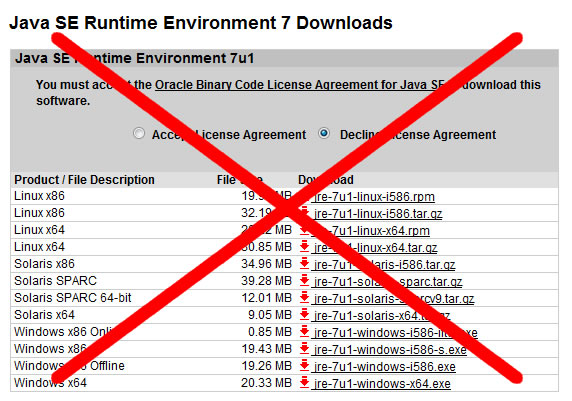Click the 'Java SE Runtime Environment 7u1' section title

point(135,58)
